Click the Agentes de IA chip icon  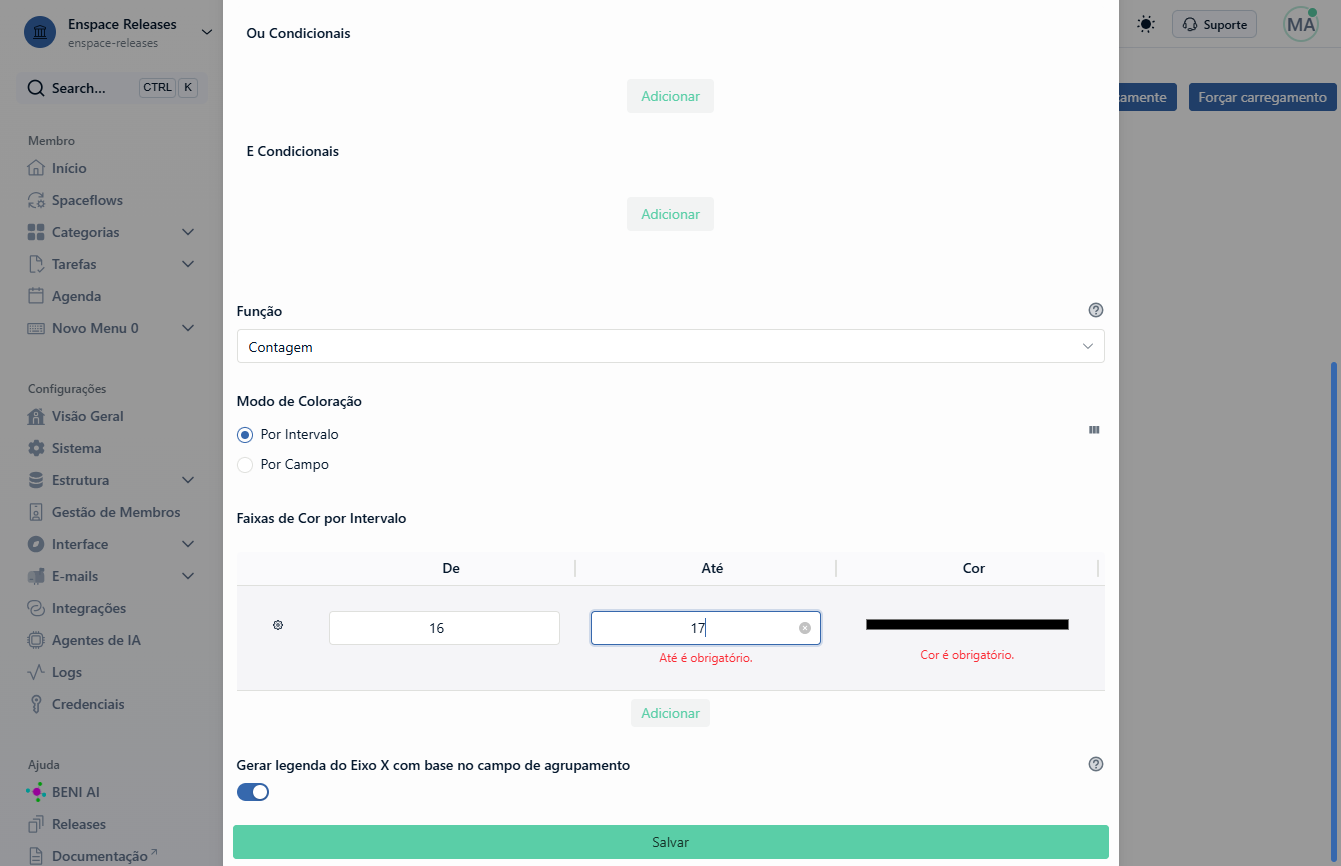[36, 640]
